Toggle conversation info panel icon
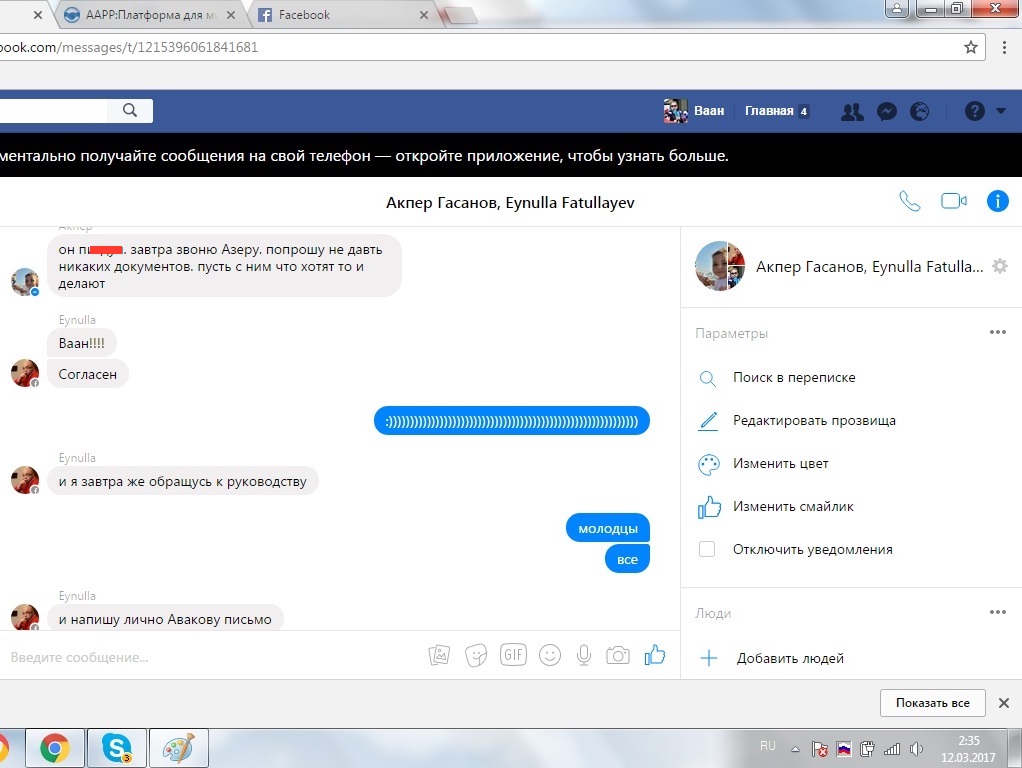Viewport: 1022px width, 768px height. point(997,201)
